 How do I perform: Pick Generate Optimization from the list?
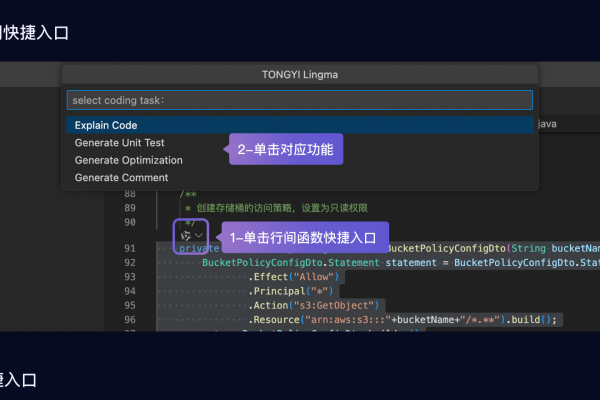coord(128,160)
